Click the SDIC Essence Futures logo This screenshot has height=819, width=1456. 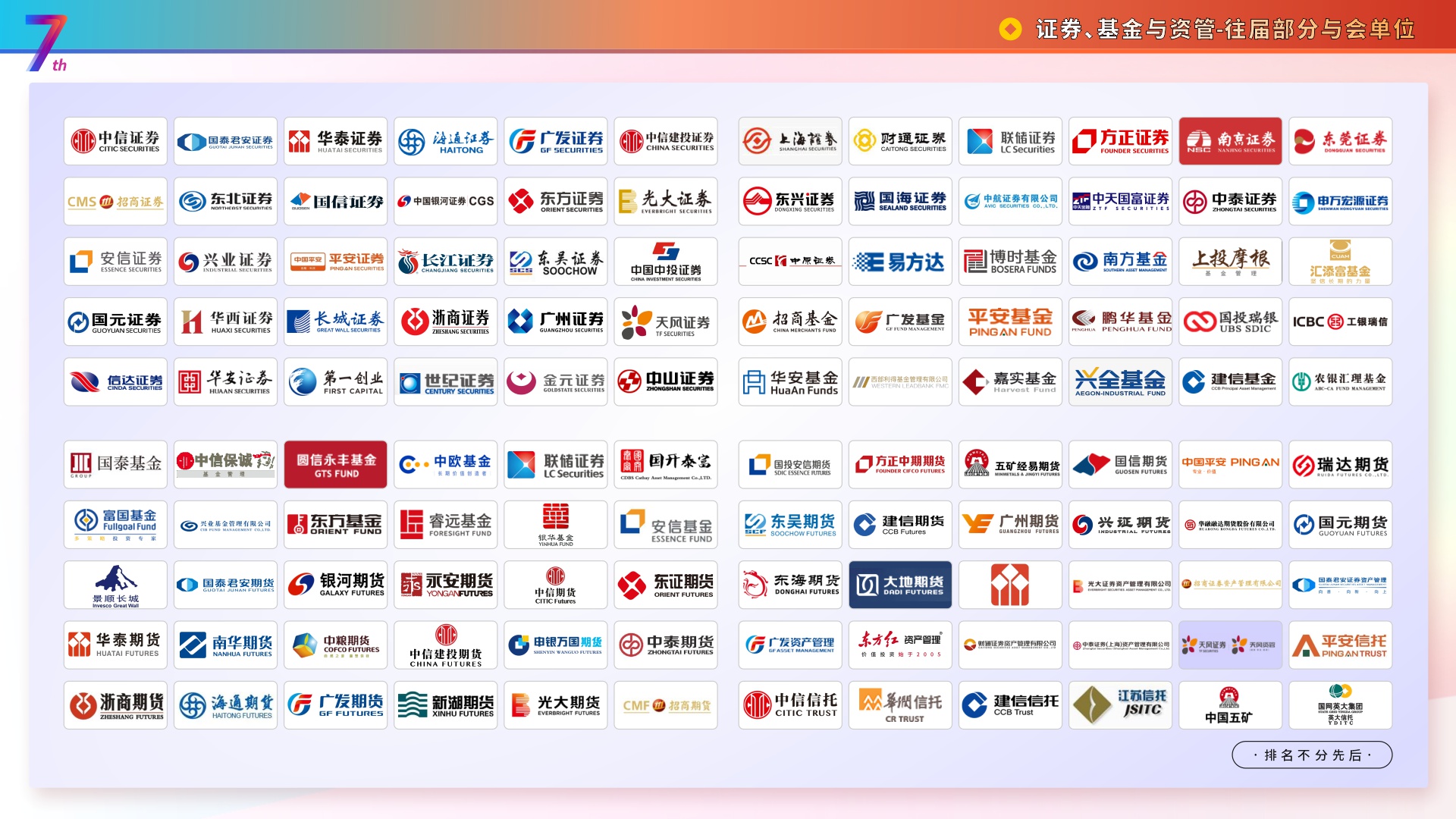point(791,464)
